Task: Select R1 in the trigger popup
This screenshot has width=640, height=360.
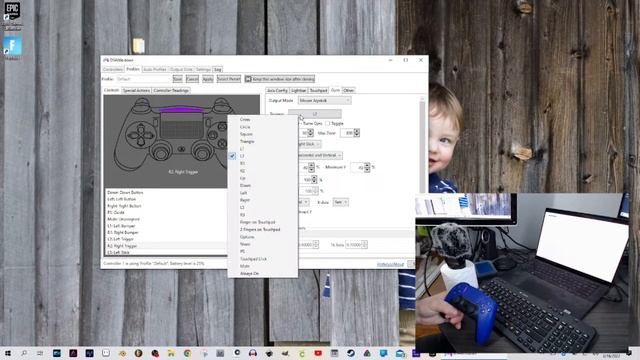Action: click(262, 163)
